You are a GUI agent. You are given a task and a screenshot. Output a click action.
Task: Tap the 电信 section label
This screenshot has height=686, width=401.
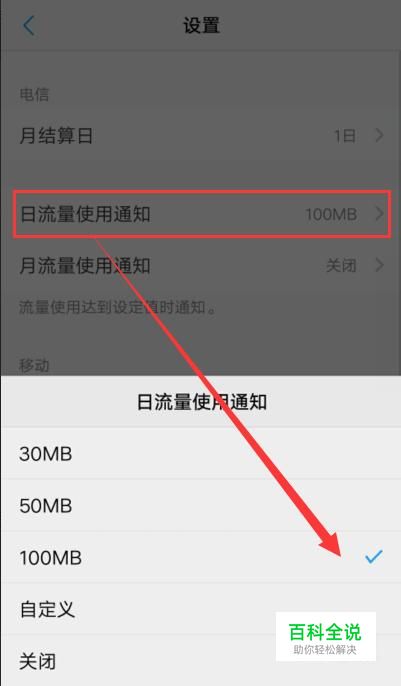point(34,94)
